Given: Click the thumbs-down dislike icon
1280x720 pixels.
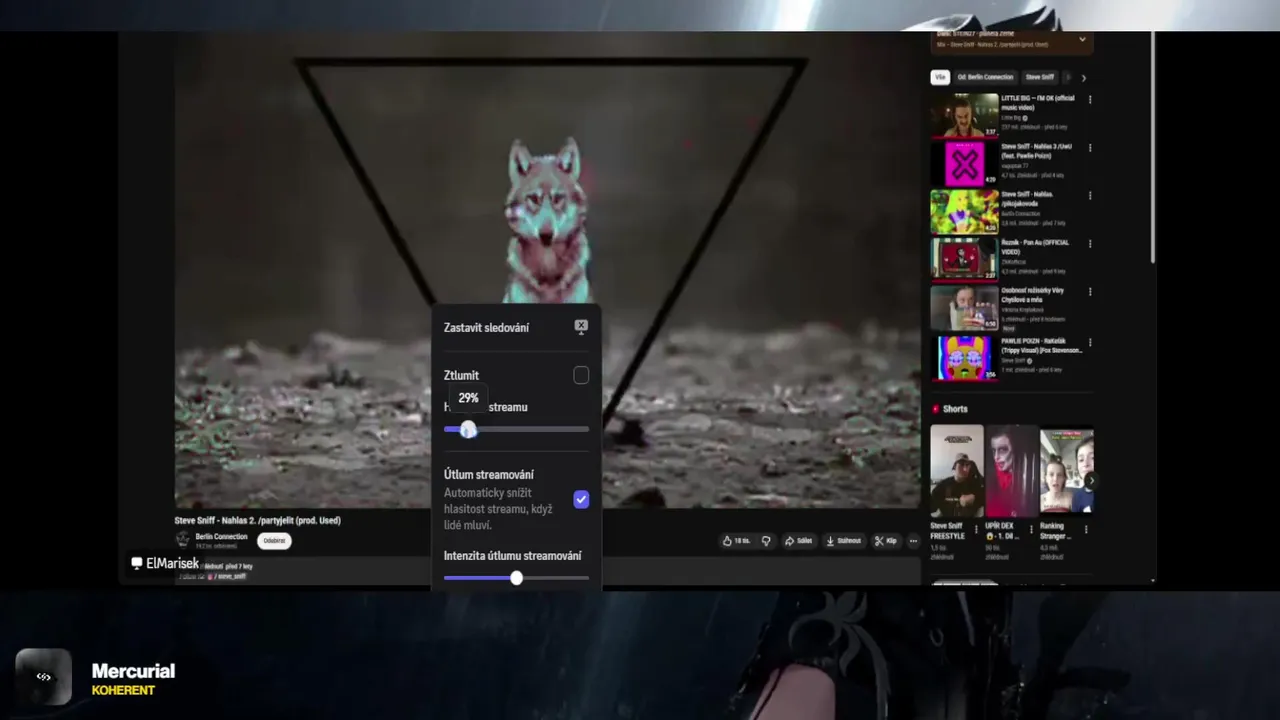Looking at the screenshot, I should 766,541.
